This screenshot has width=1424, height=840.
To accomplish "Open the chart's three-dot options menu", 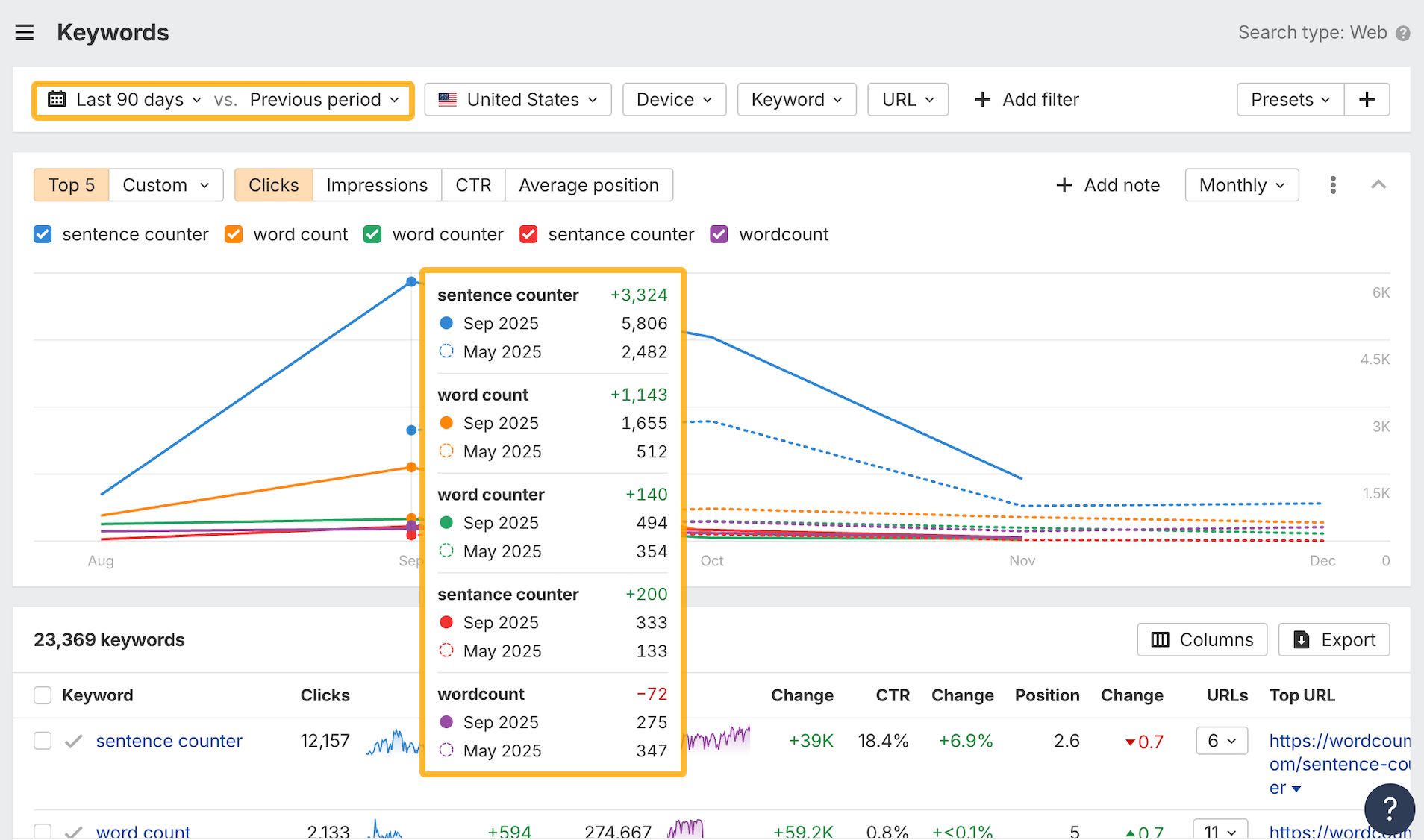I will click(1333, 185).
